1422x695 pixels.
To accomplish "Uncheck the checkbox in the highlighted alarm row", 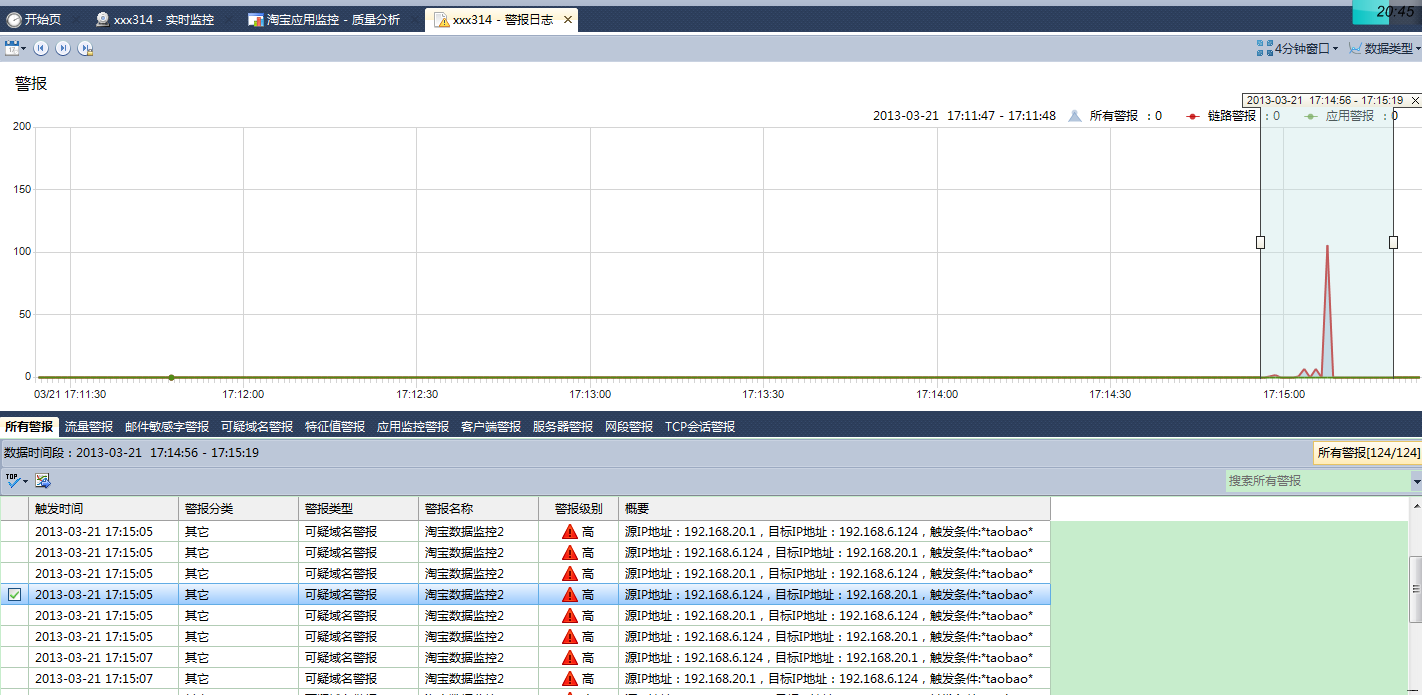I will click(x=14, y=594).
